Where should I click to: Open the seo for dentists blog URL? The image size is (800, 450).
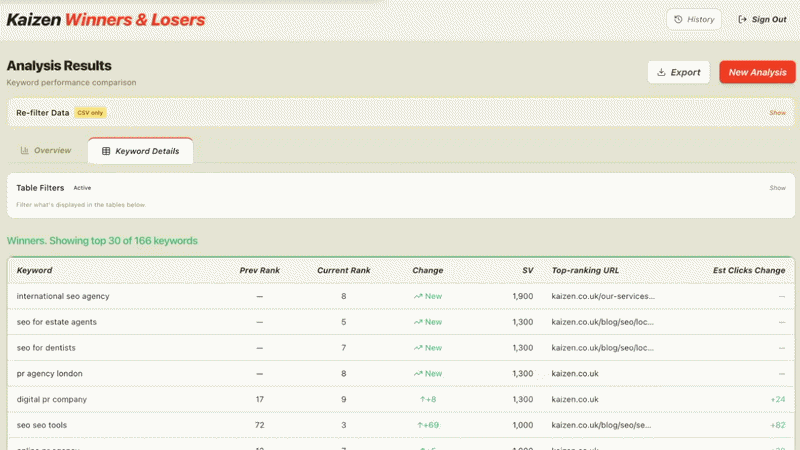pyautogui.click(x=603, y=347)
